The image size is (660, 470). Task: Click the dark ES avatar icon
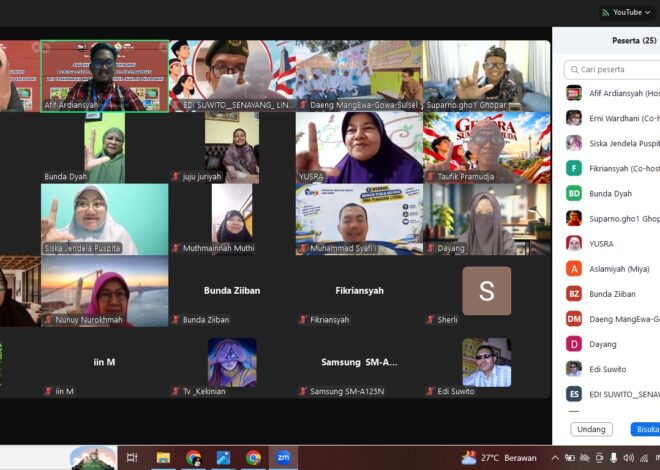[x=574, y=394]
